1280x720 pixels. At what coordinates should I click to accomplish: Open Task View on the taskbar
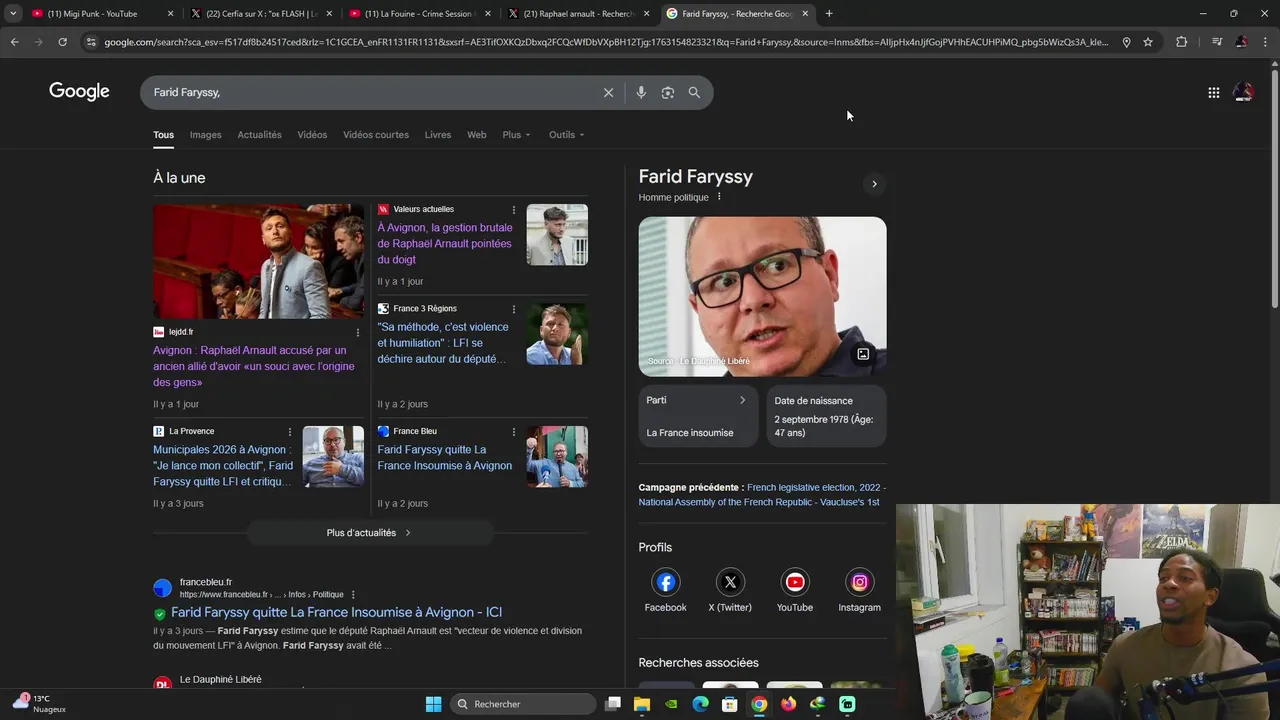[x=613, y=704]
